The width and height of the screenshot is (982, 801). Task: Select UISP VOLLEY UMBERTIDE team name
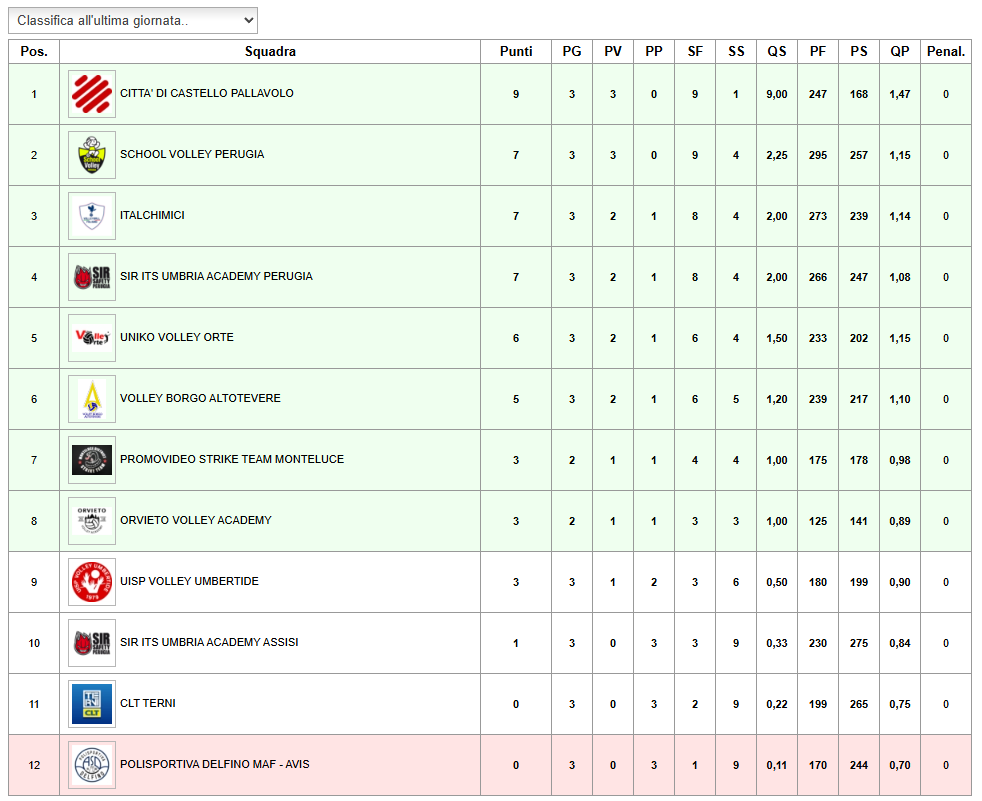[189, 581]
